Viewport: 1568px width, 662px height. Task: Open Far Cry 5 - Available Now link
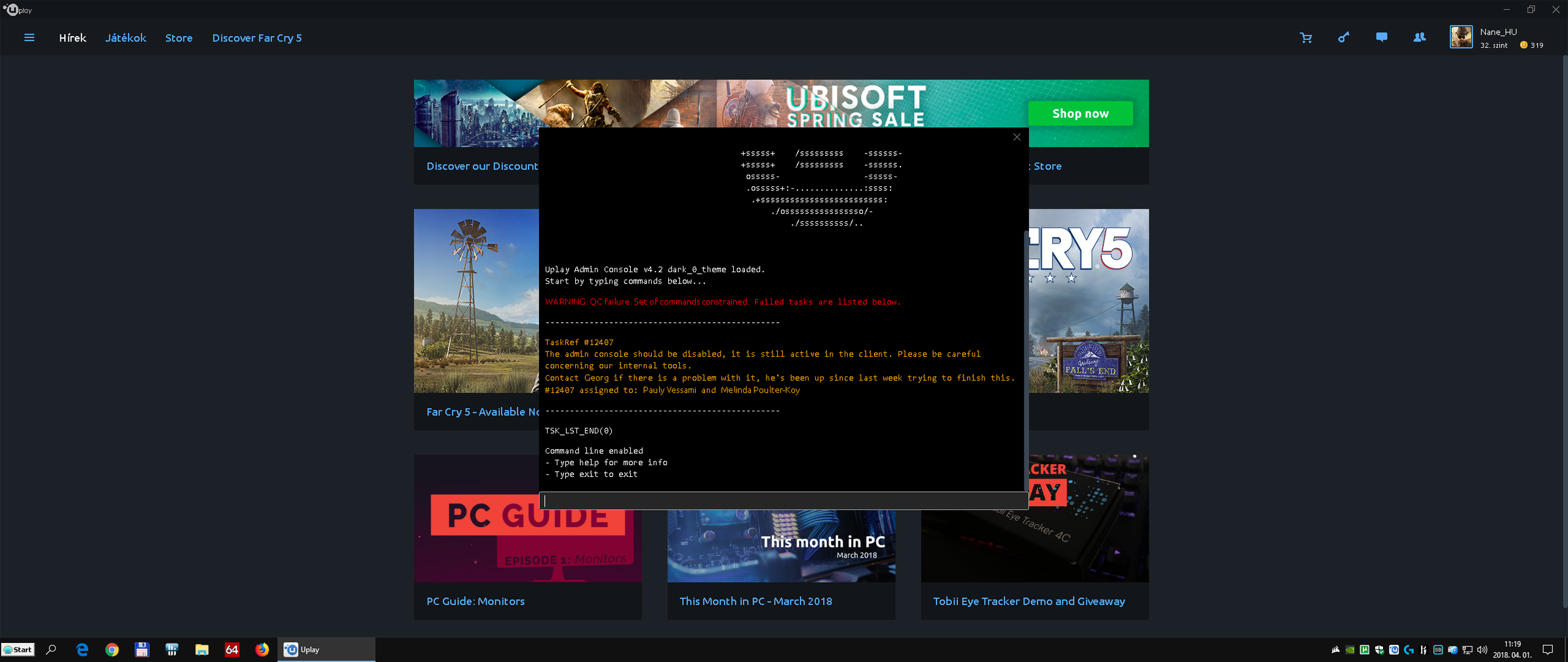483,411
